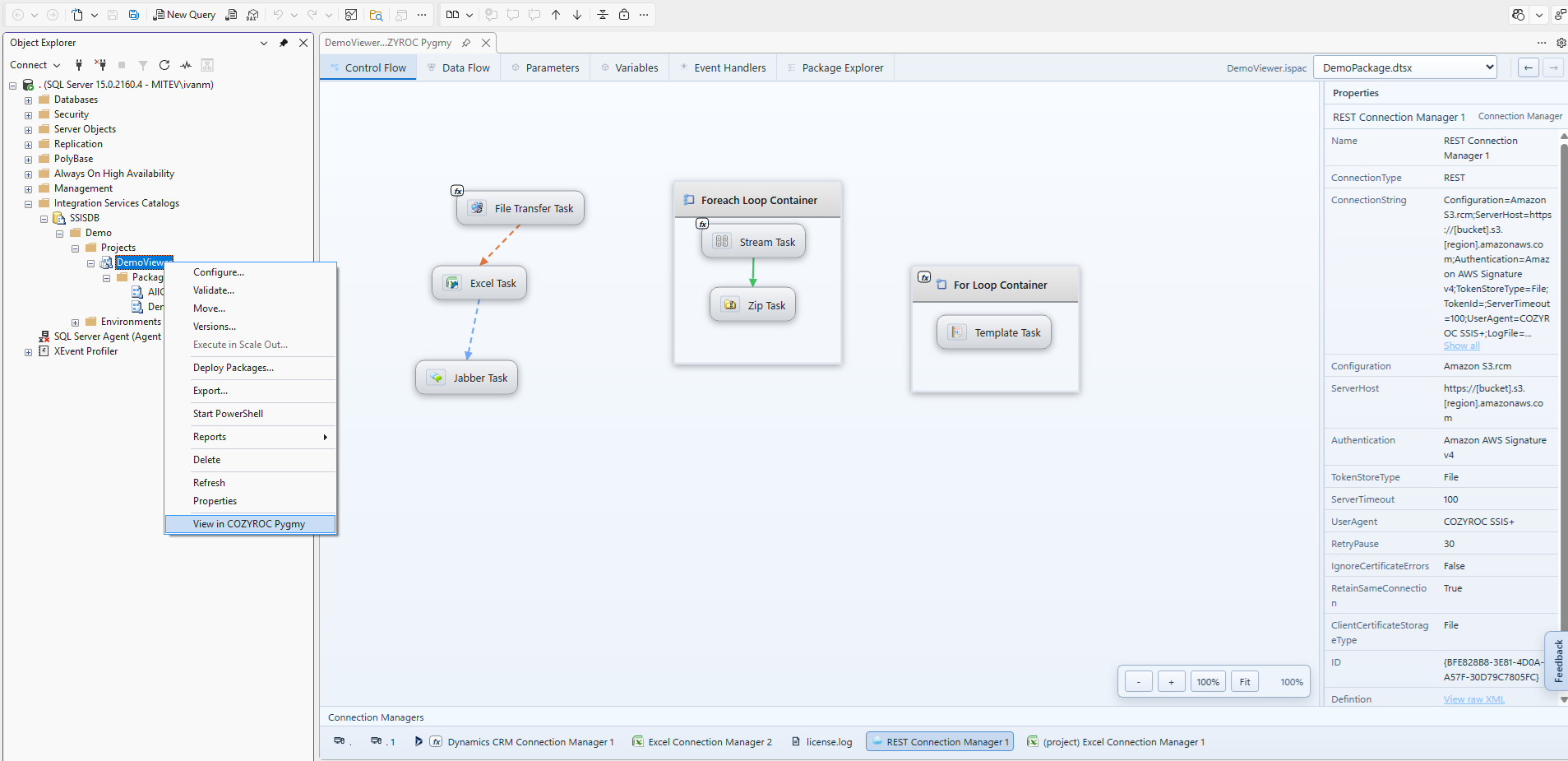This screenshot has height=761, width=1568.
Task: Open Object Explorer window position dropdown
Action: (x=264, y=43)
